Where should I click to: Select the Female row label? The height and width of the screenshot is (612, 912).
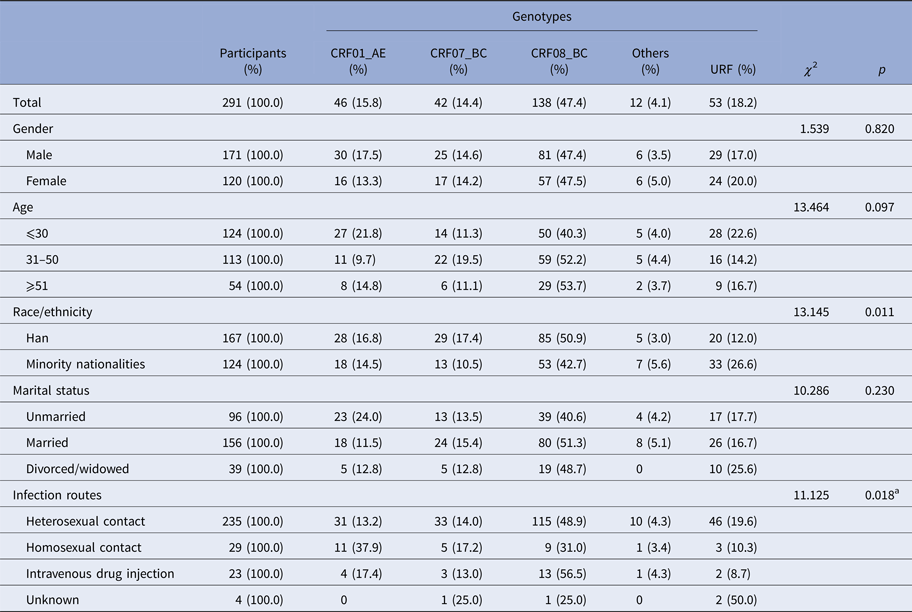click(x=50, y=183)
